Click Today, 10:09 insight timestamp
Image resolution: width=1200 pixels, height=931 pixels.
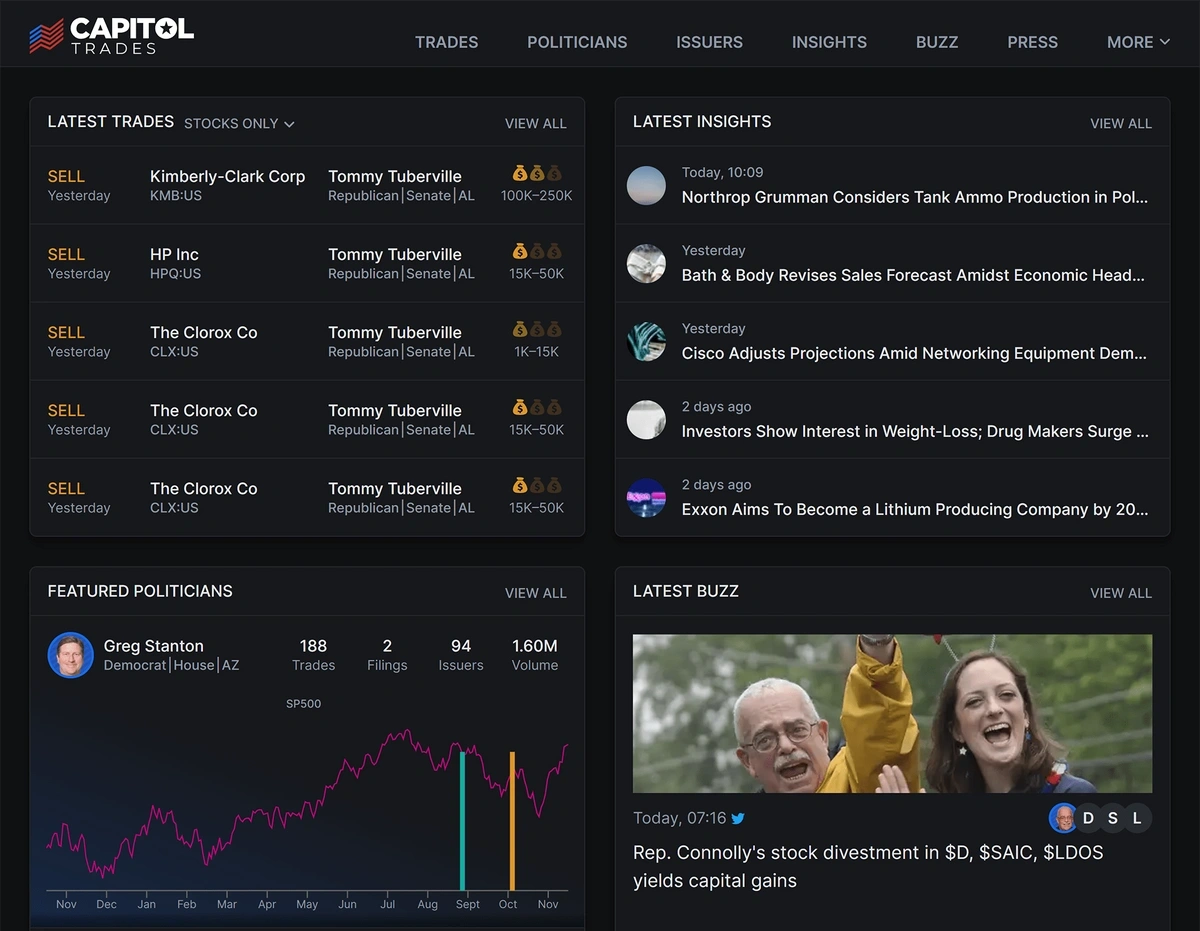click(x=722, y=172)
